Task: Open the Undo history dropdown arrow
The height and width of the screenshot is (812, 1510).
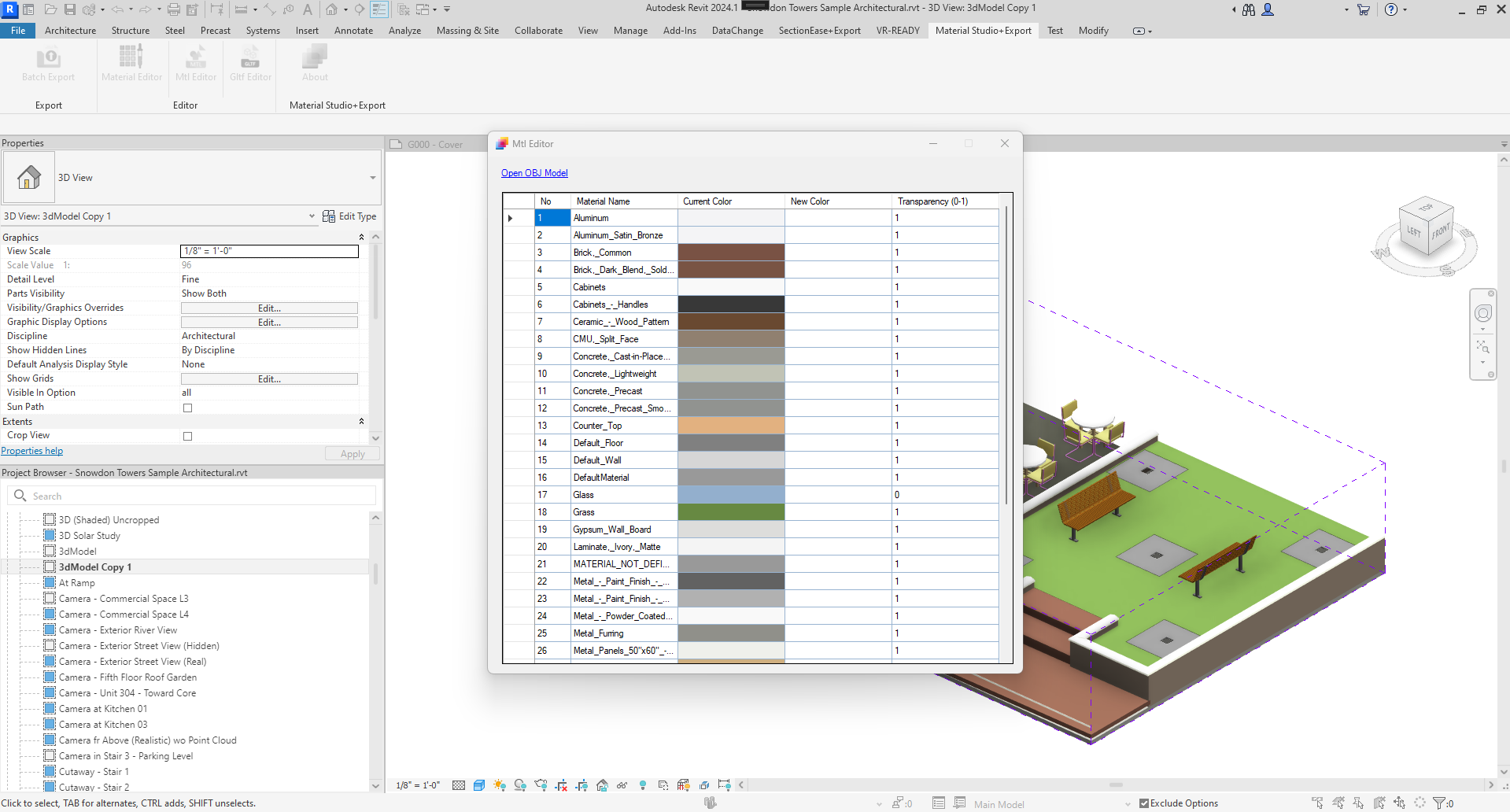Action: tap(130, 9)
